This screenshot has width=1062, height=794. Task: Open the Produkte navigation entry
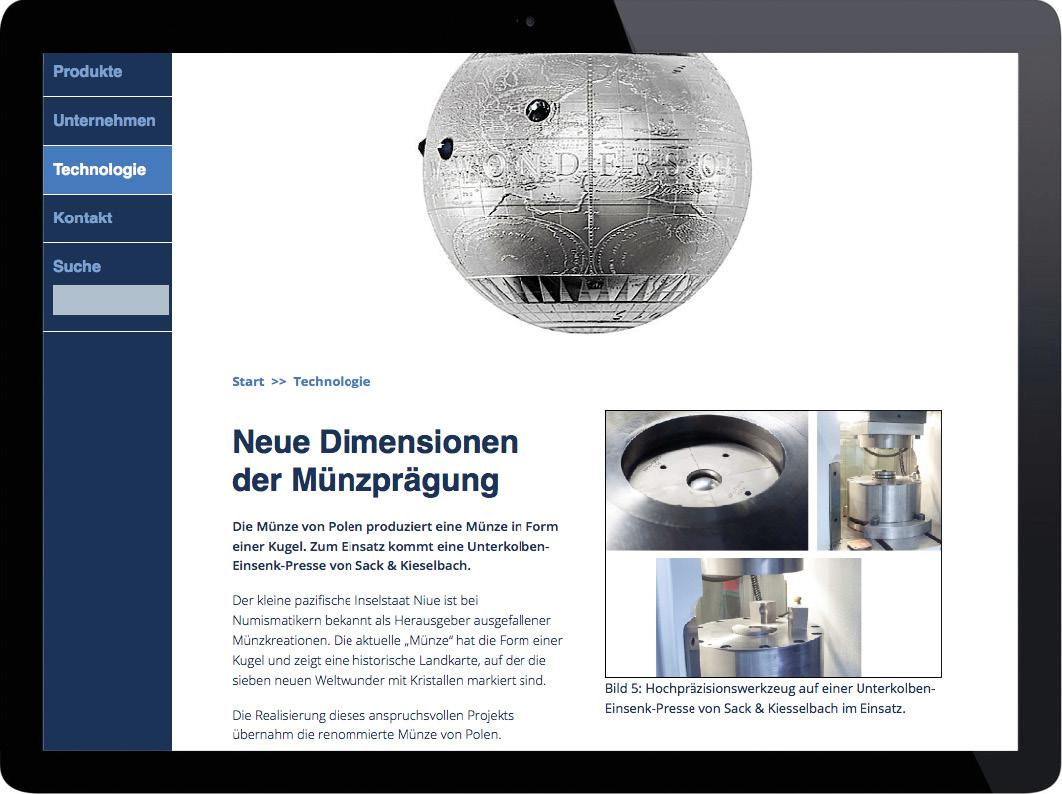pos(88,72)
